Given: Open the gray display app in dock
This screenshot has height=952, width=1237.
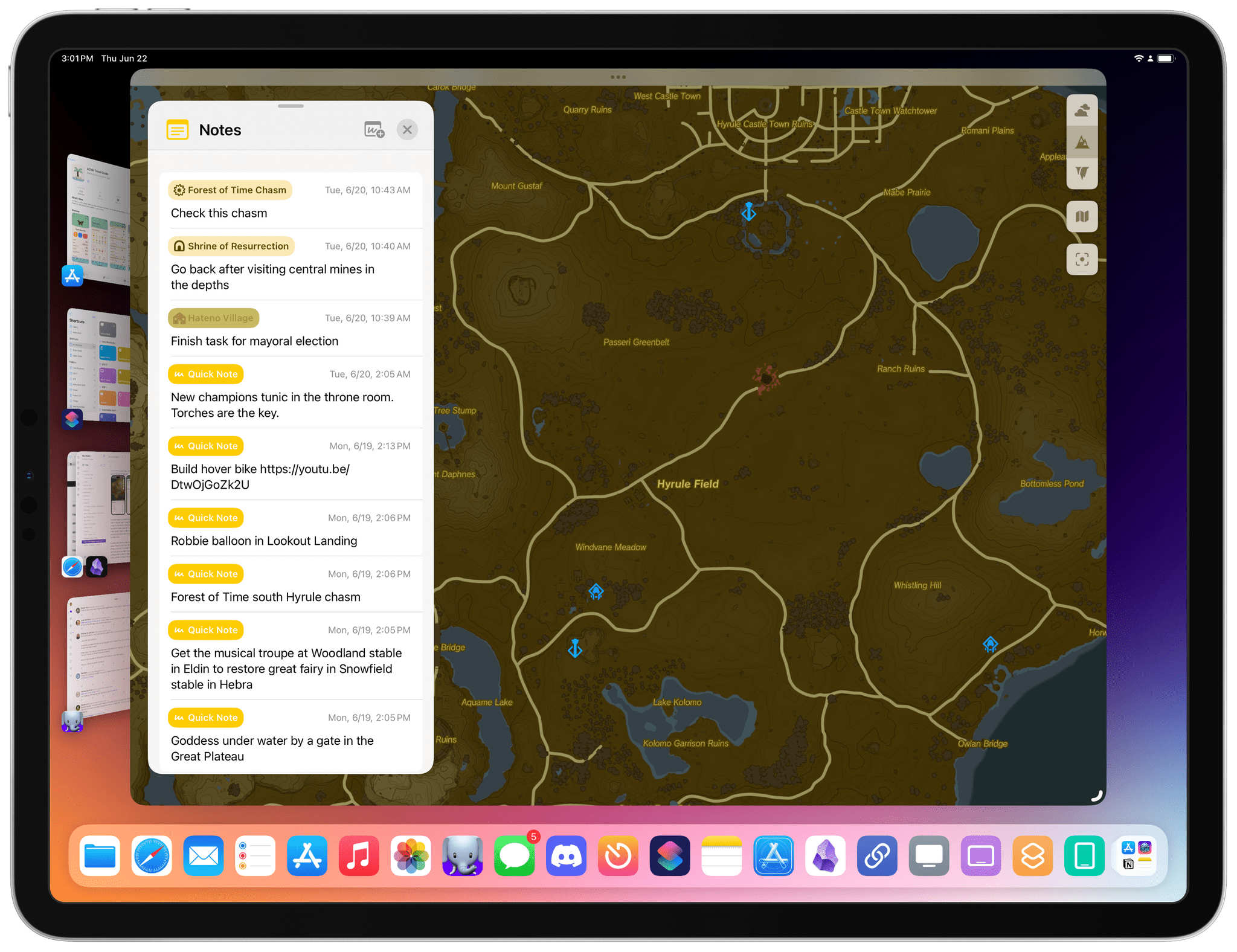Looking at the screenshot, I should (929, 856).
